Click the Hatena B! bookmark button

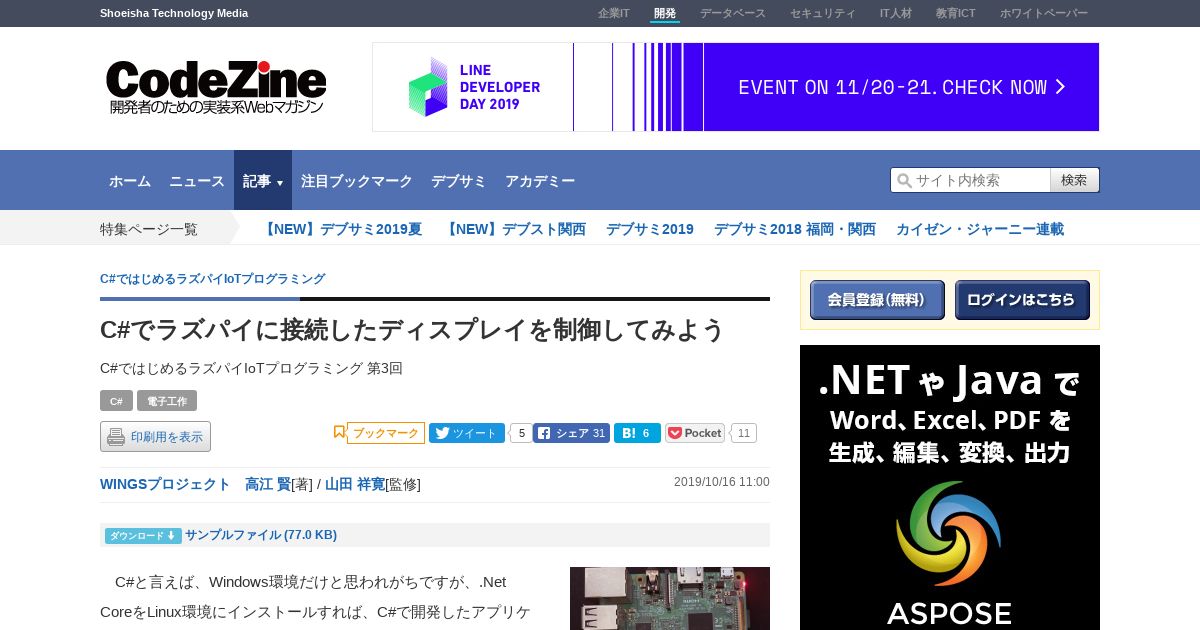click(x=637, y=433)
